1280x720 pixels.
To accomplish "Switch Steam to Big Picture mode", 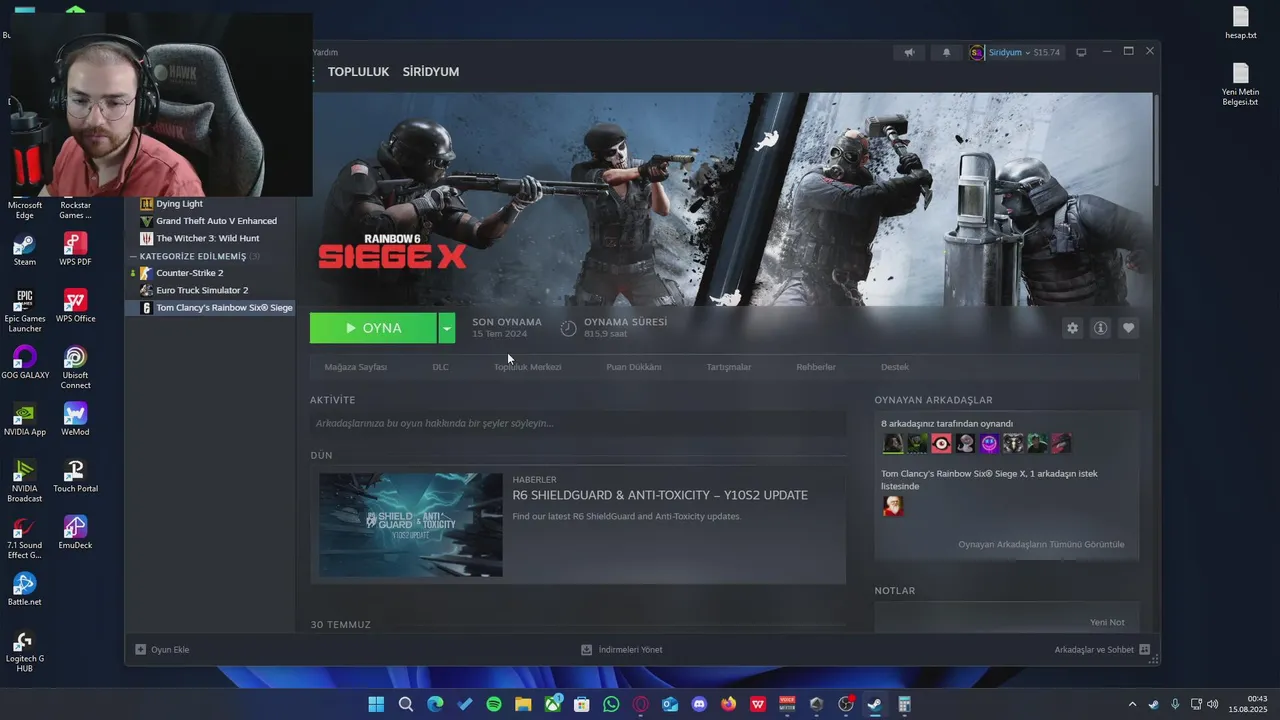I will pos(1081,52).
